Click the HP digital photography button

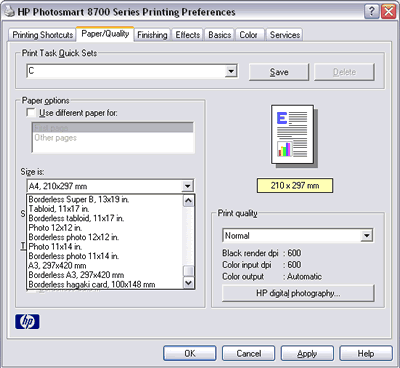coord(298,293)
